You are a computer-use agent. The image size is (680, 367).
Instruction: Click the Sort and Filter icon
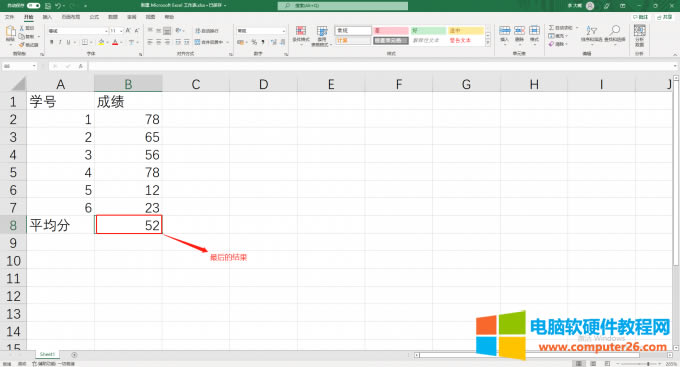[591, 30]
